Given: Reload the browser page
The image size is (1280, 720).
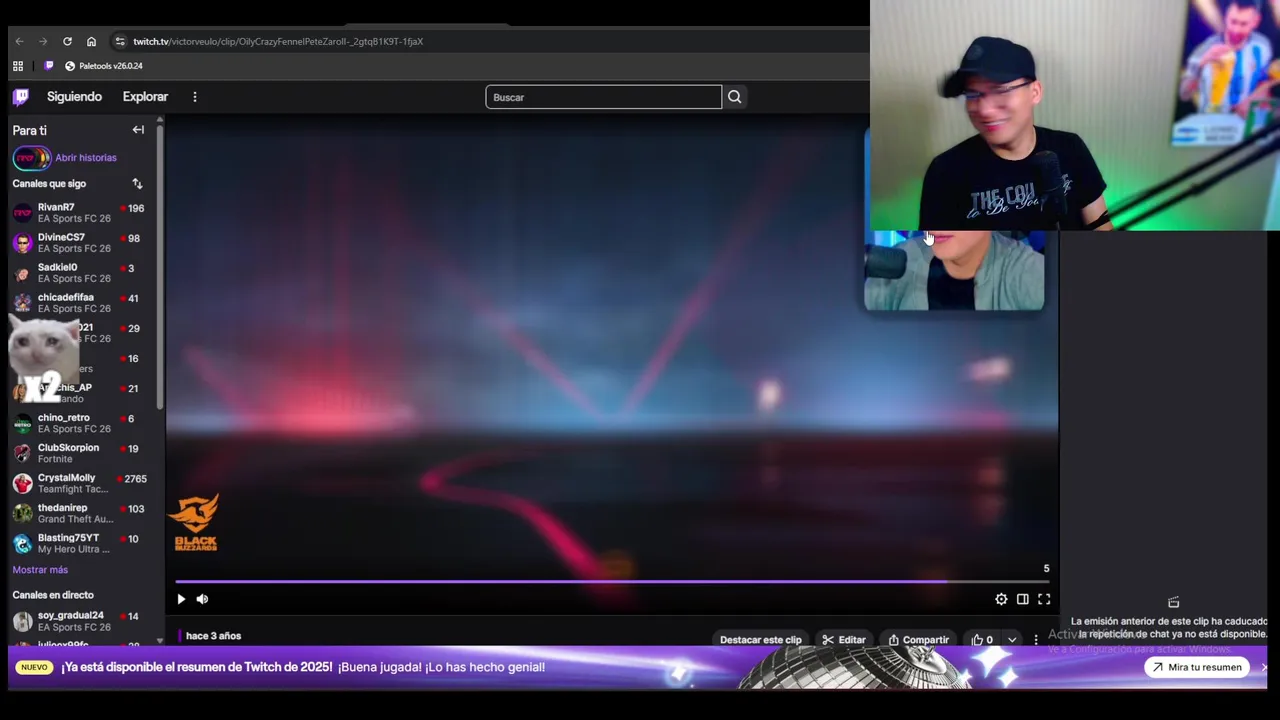Looking at the screenshot, I should point(67,41).
